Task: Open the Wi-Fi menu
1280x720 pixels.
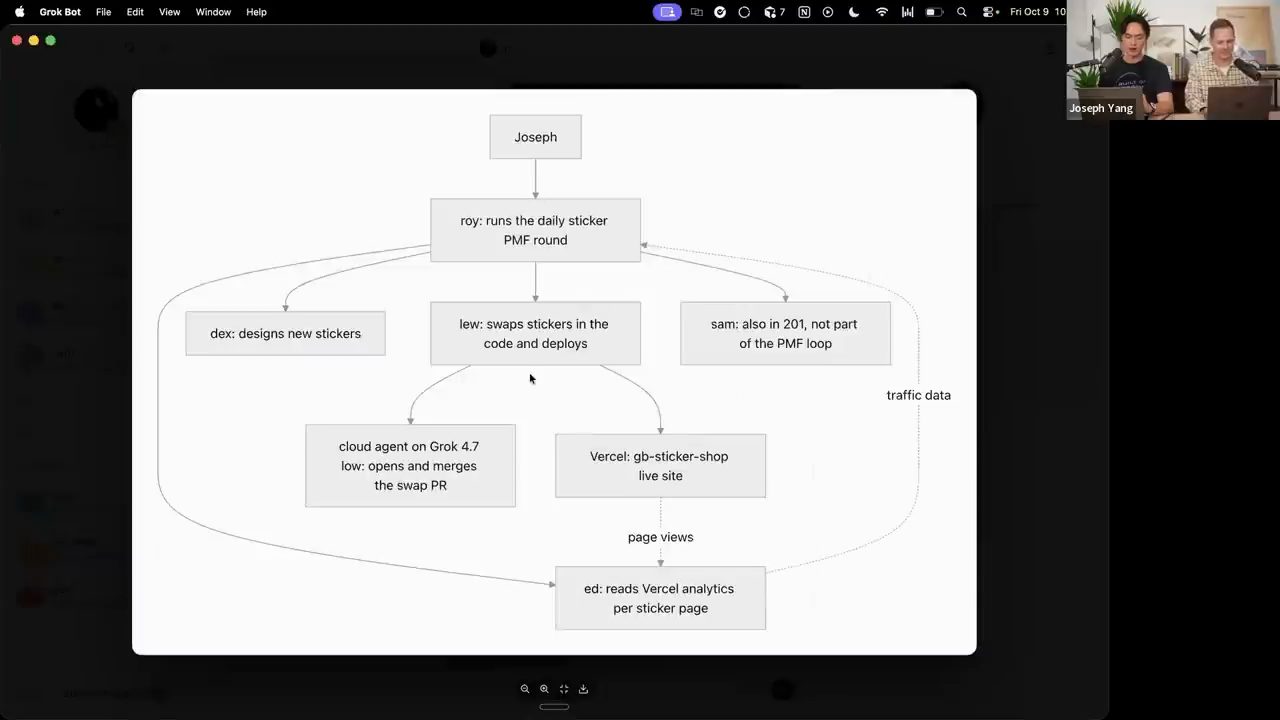Action: tap(882, 12)
